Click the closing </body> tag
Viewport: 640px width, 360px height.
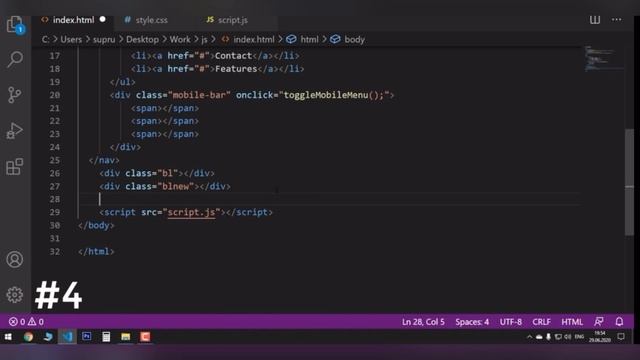96,225
